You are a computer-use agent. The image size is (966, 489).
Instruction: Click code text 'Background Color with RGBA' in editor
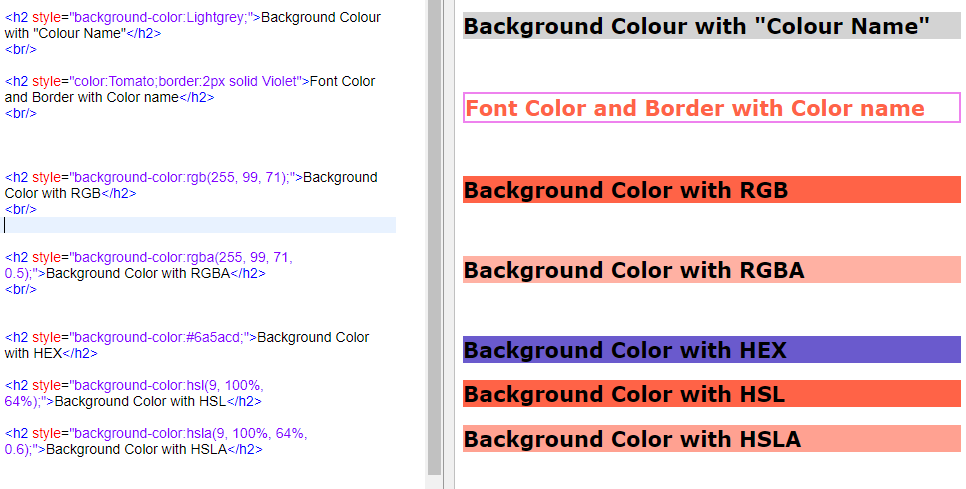138,273
